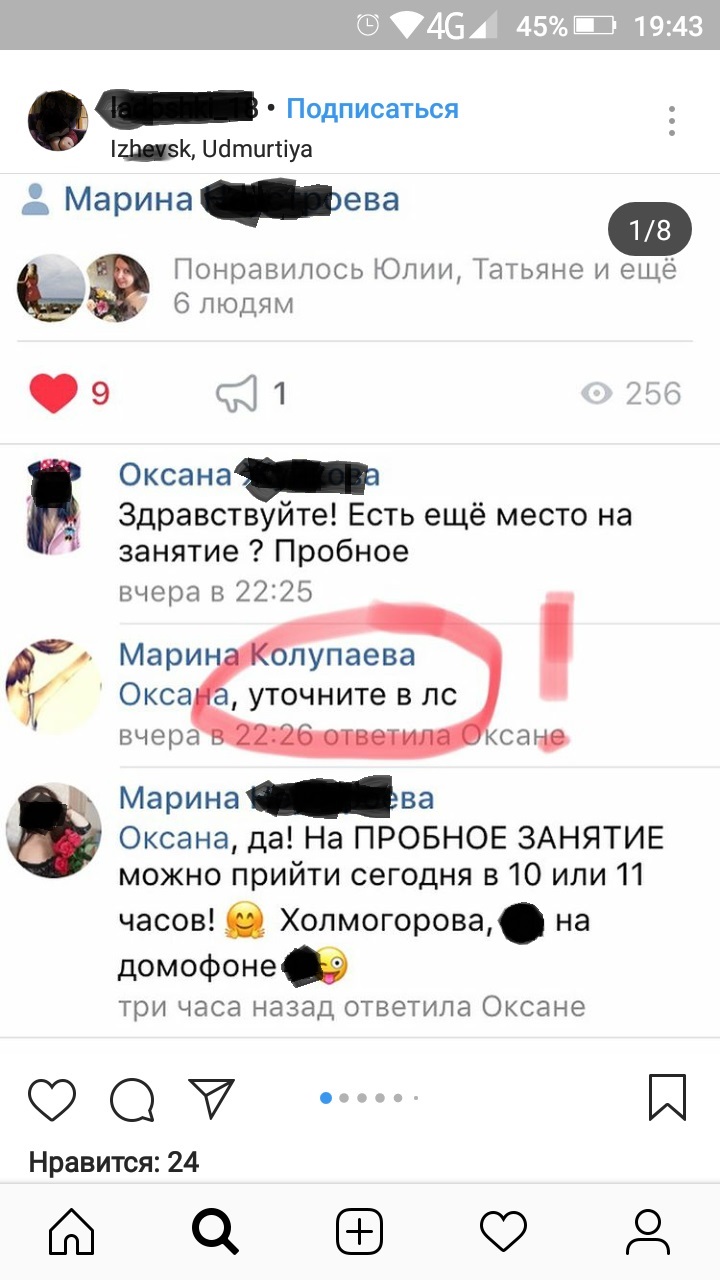Open the poster's round profile avatar

pos(58,120)
